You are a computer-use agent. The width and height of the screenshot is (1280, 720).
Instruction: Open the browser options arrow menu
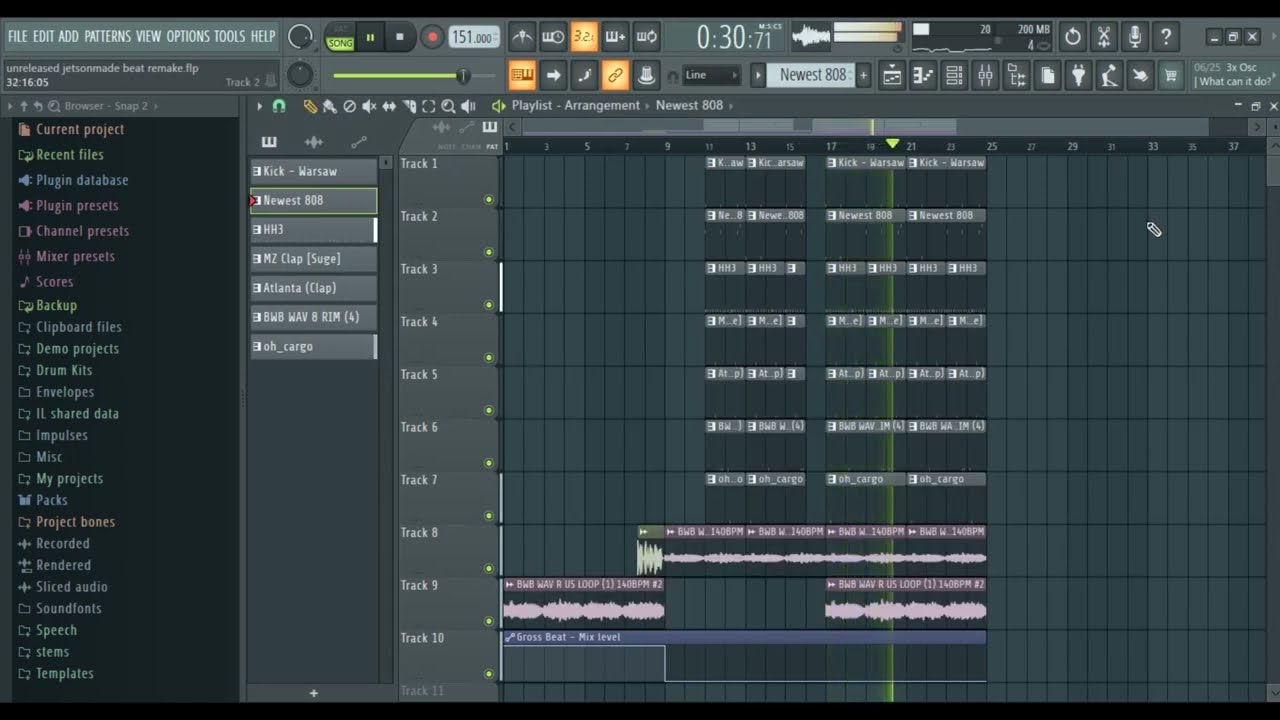pyautogui.click(x=10, y=106)
